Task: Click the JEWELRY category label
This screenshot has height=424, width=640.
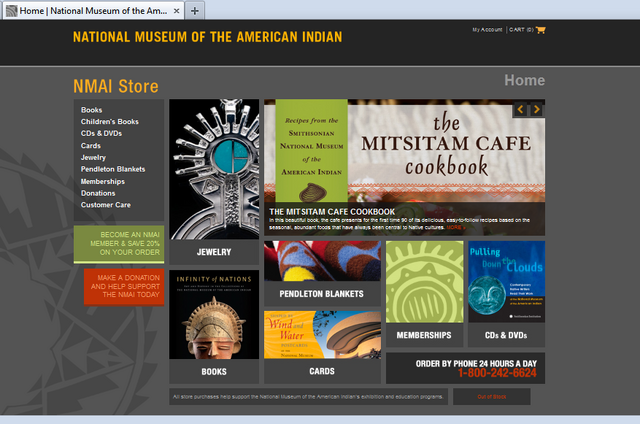Action: [x=214, y=252]
